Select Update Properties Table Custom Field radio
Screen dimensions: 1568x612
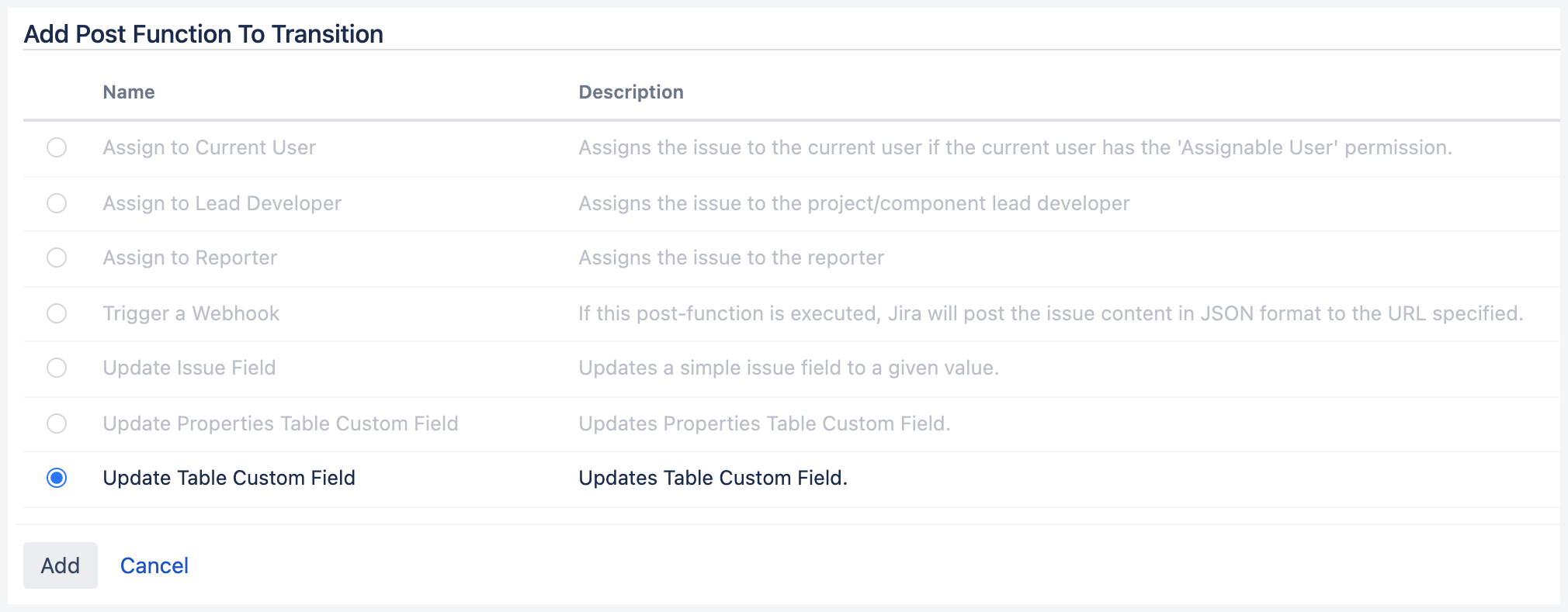[57, 424]
